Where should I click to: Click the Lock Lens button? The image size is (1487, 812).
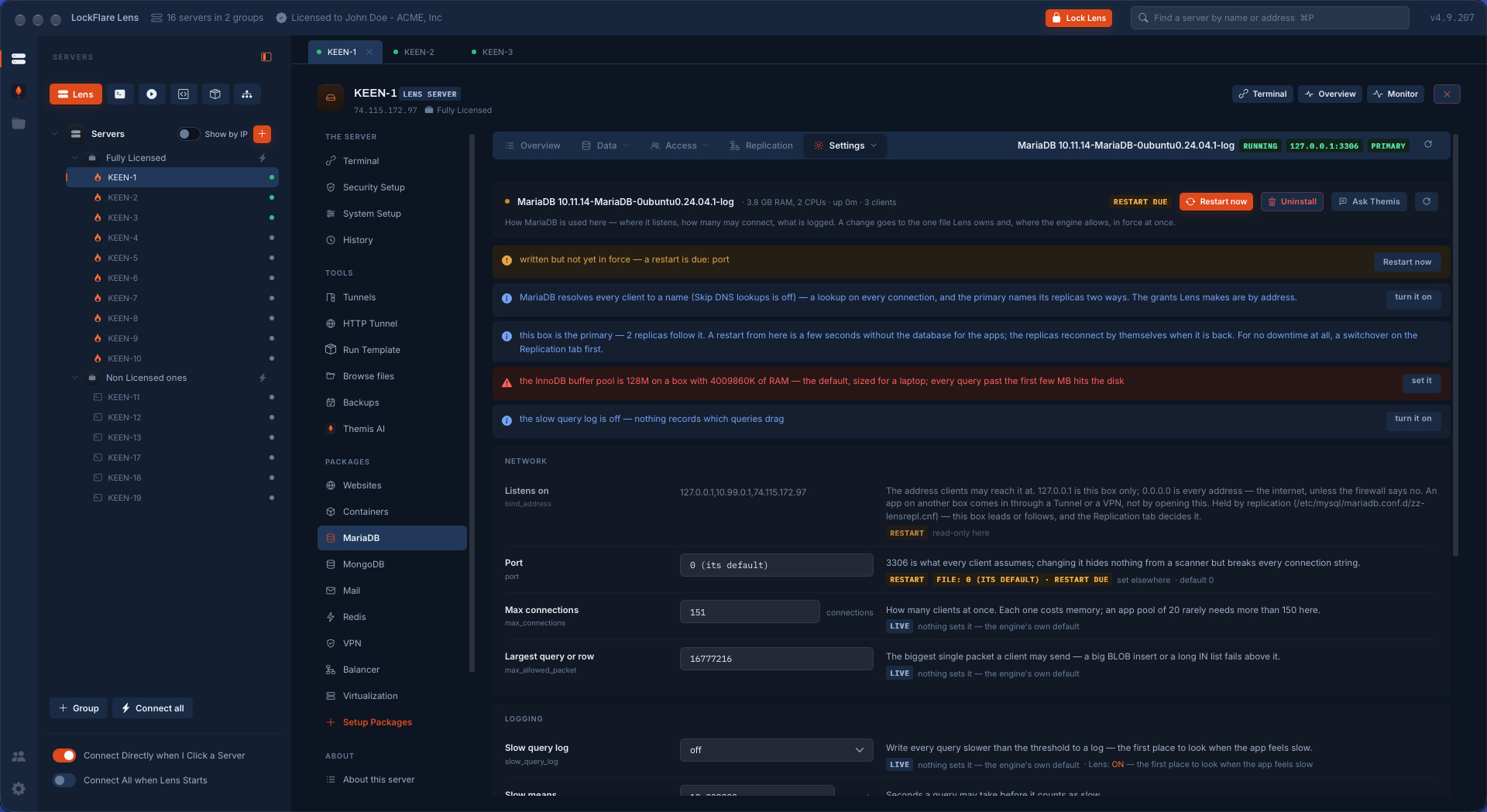point(1078,18)
